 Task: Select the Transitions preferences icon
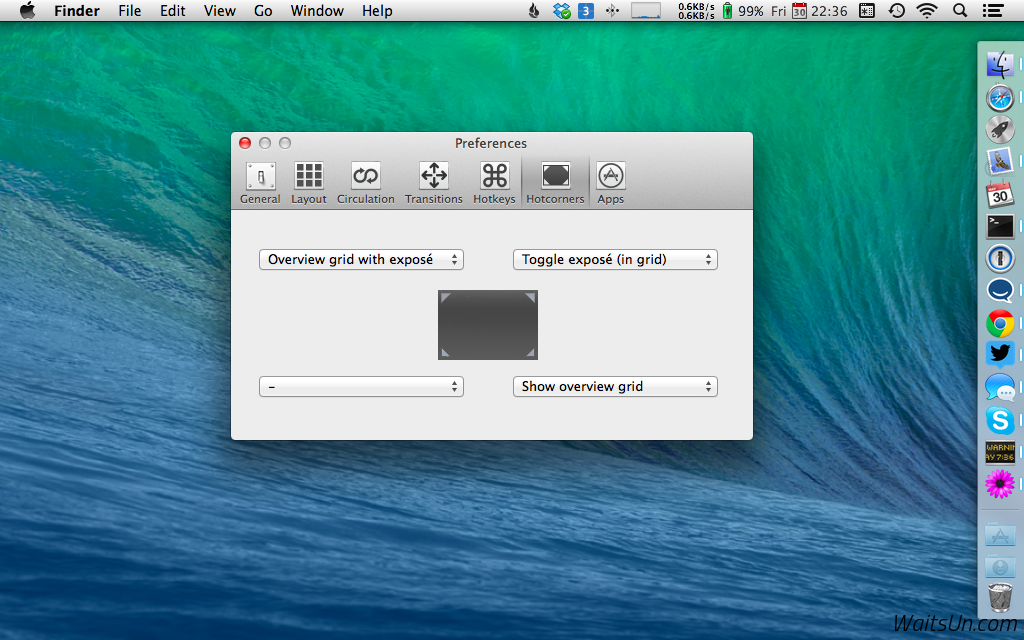coord(433,183)
